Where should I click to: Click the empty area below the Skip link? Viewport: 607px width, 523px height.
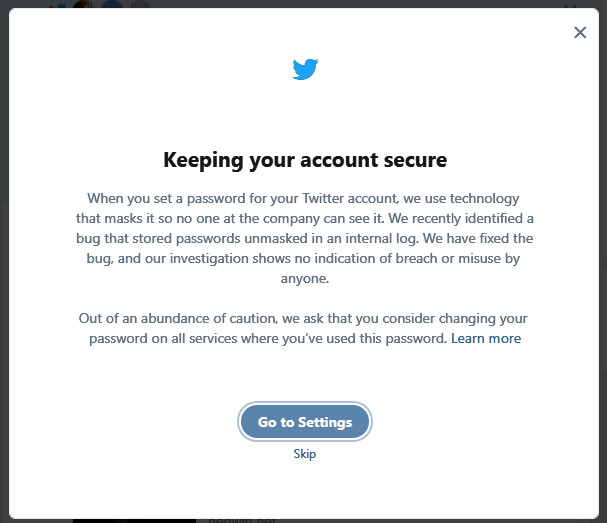[x=305, y=490]
